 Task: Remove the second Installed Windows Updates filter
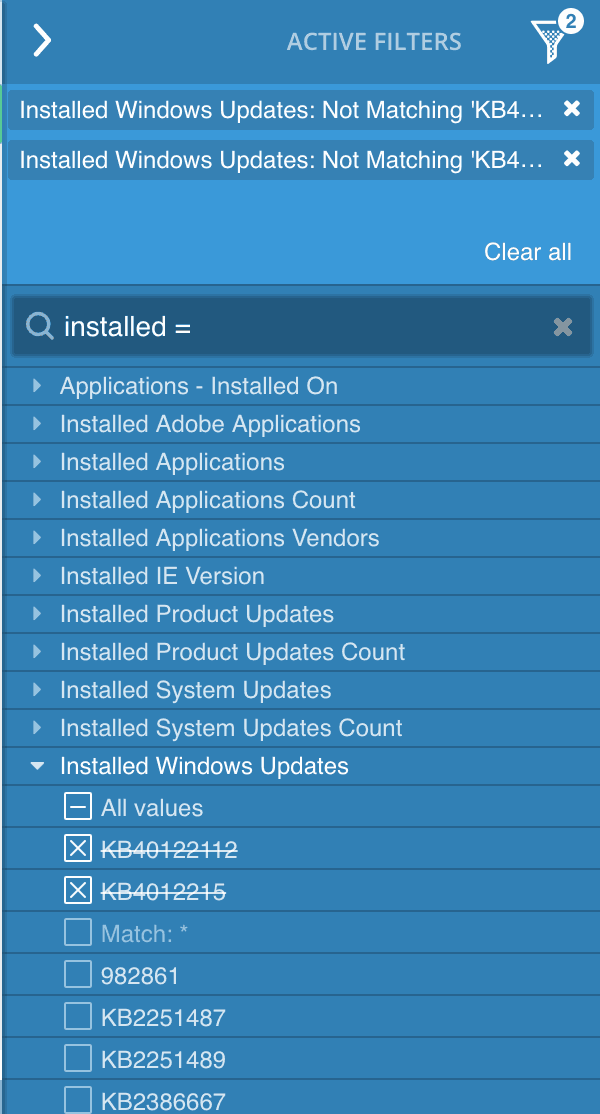coord(572,158)
